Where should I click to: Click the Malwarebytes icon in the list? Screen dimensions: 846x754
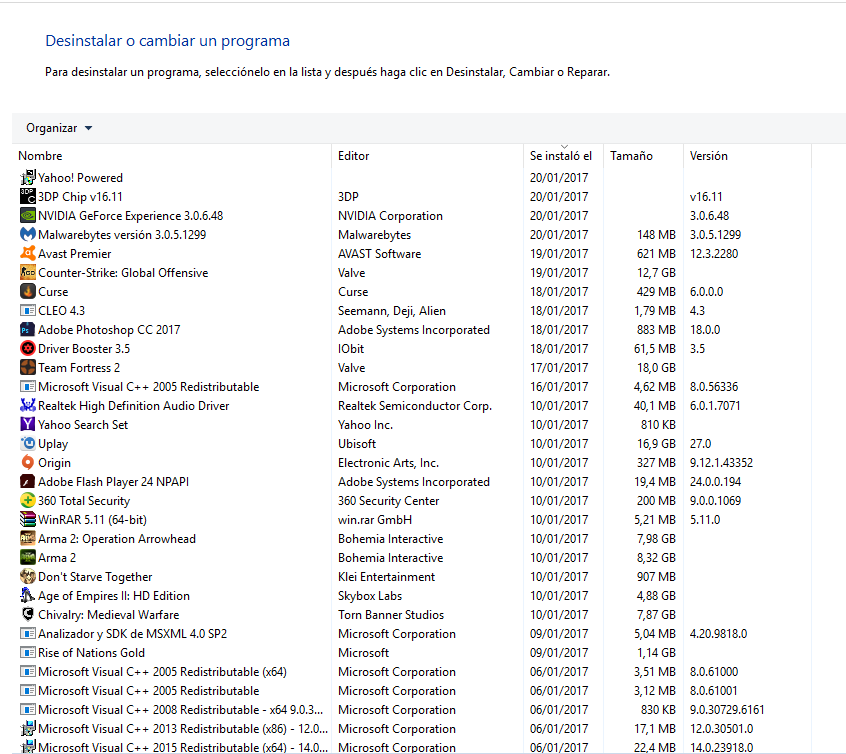coord(28,235)
